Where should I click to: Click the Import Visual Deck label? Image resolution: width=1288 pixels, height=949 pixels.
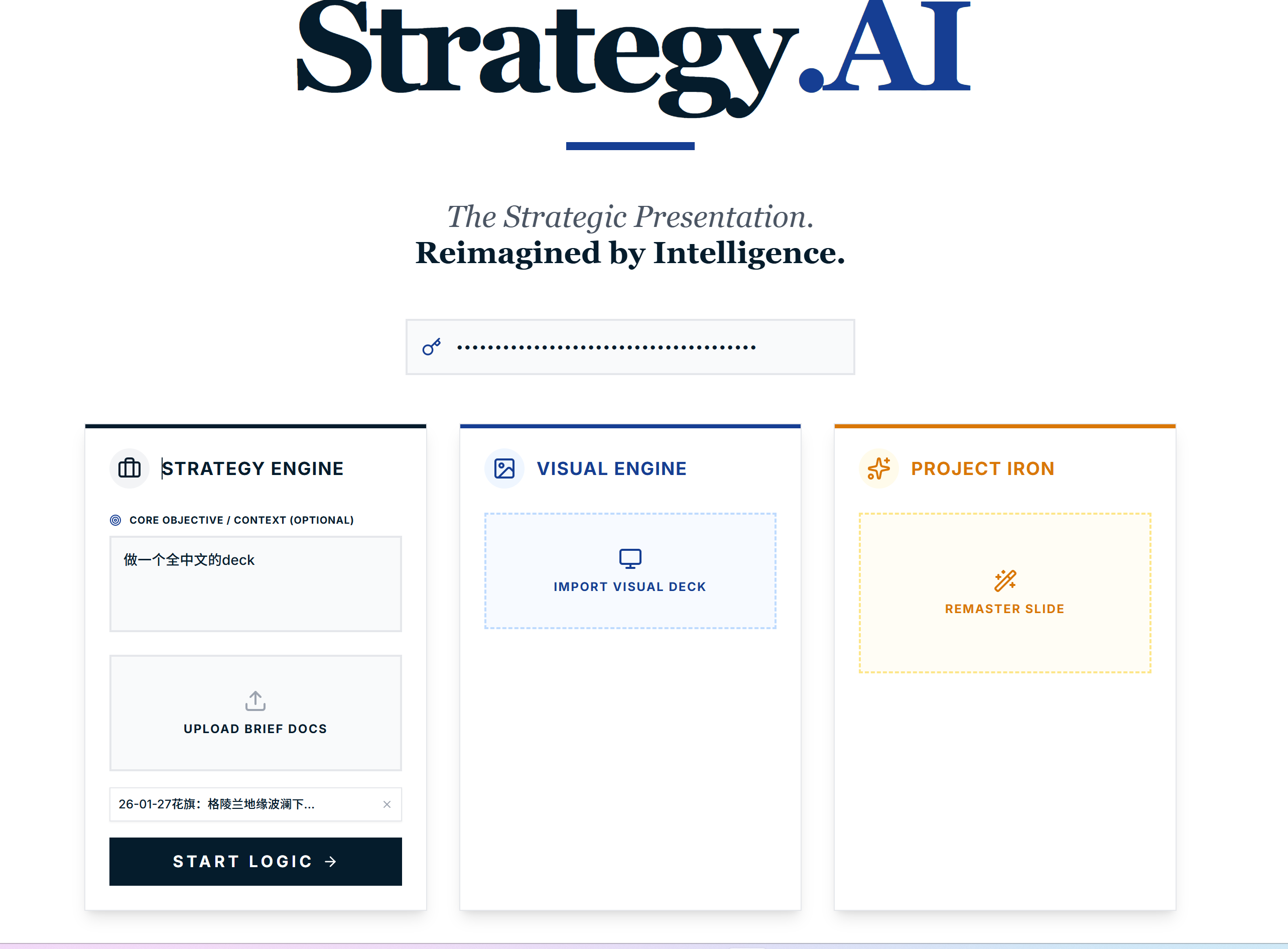pyautogui.click(x=630, y=586)
